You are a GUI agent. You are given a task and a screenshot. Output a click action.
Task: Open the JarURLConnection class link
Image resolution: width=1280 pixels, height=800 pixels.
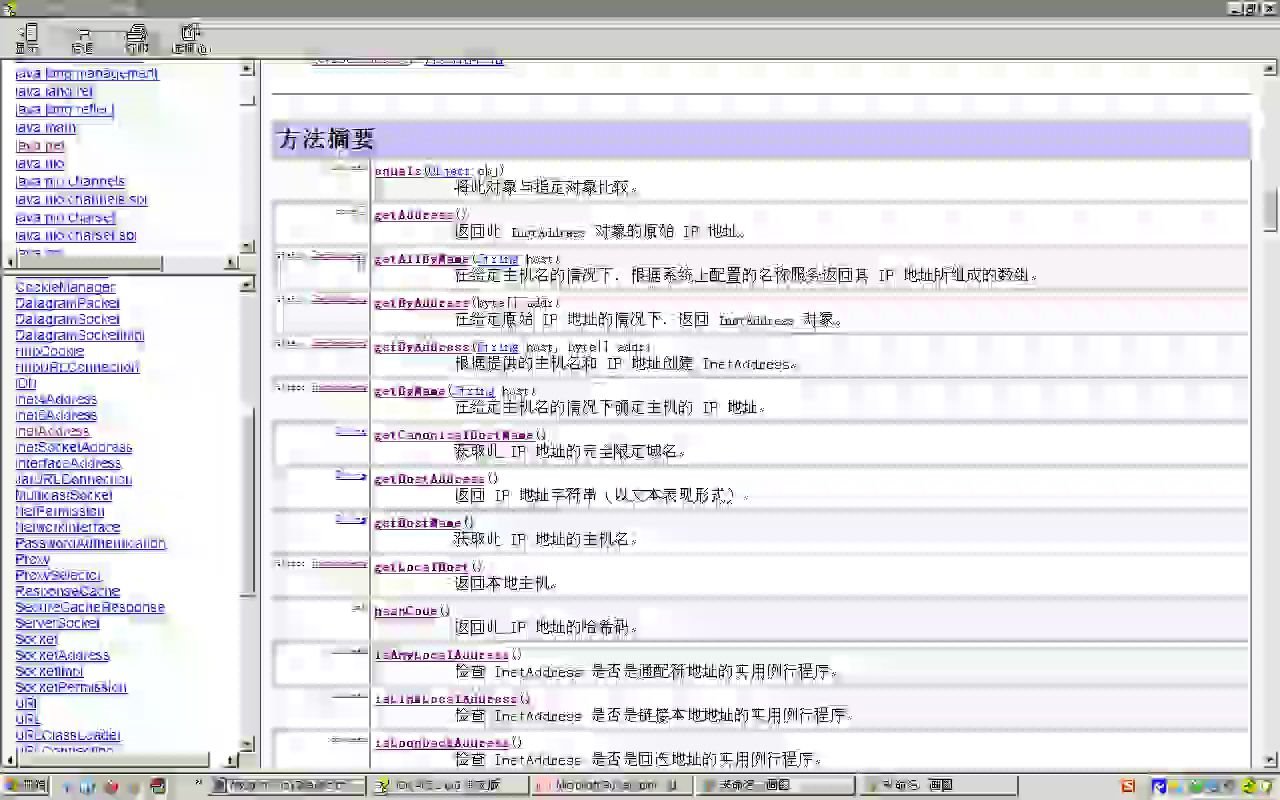(x=74, y=479)
